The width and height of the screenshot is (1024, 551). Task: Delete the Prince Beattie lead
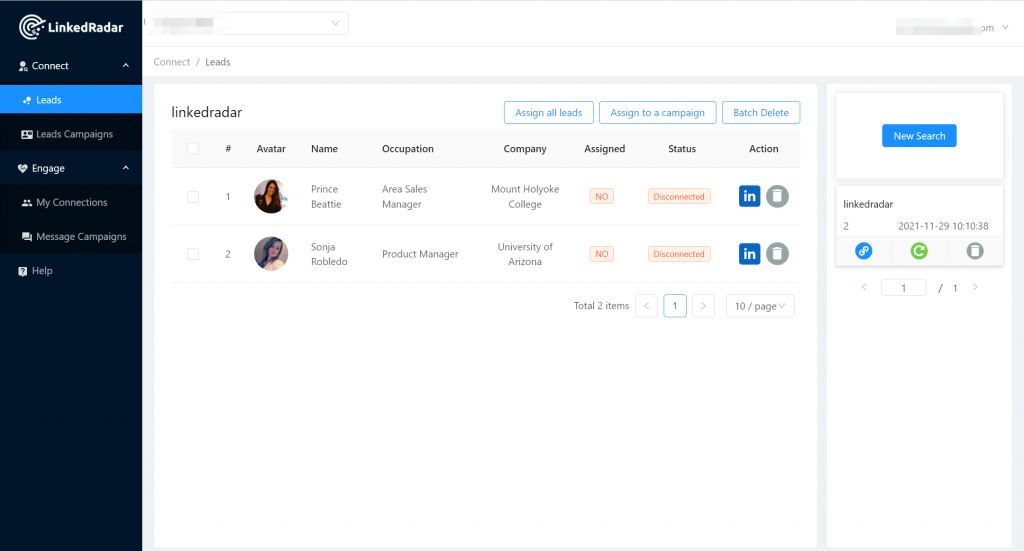pyautogui.click(x=777, y=196)
